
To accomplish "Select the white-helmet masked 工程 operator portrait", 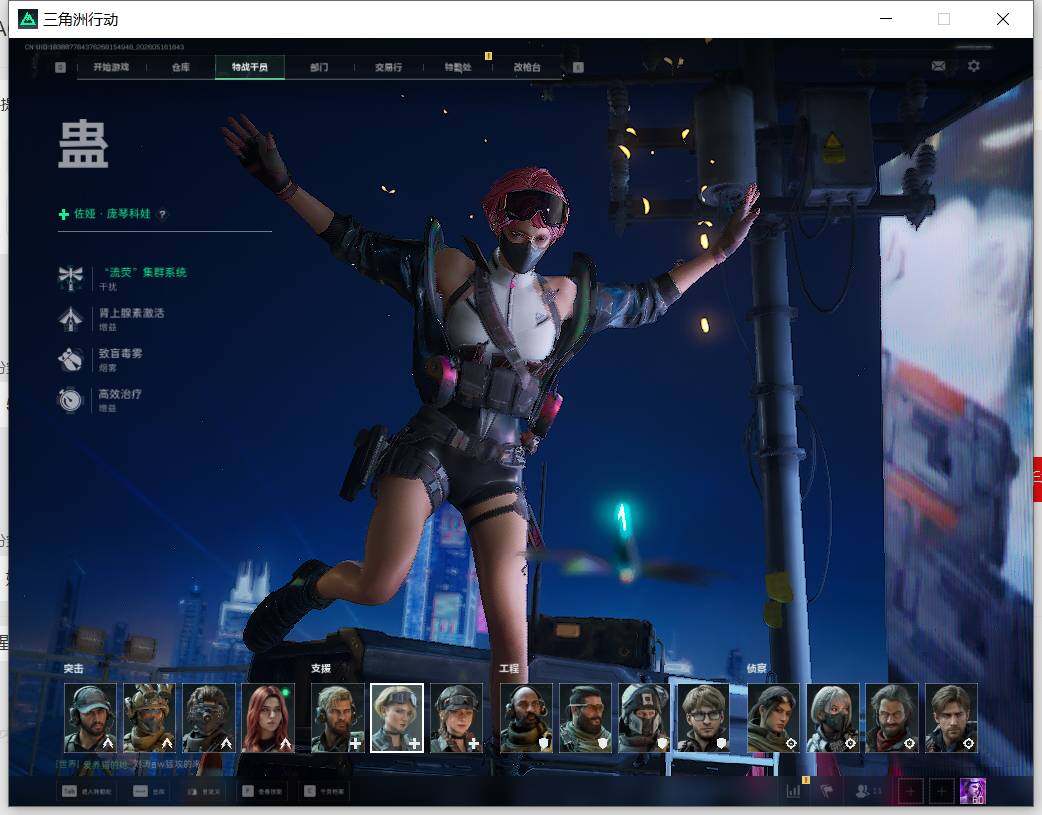I will (x=644, y=718).
